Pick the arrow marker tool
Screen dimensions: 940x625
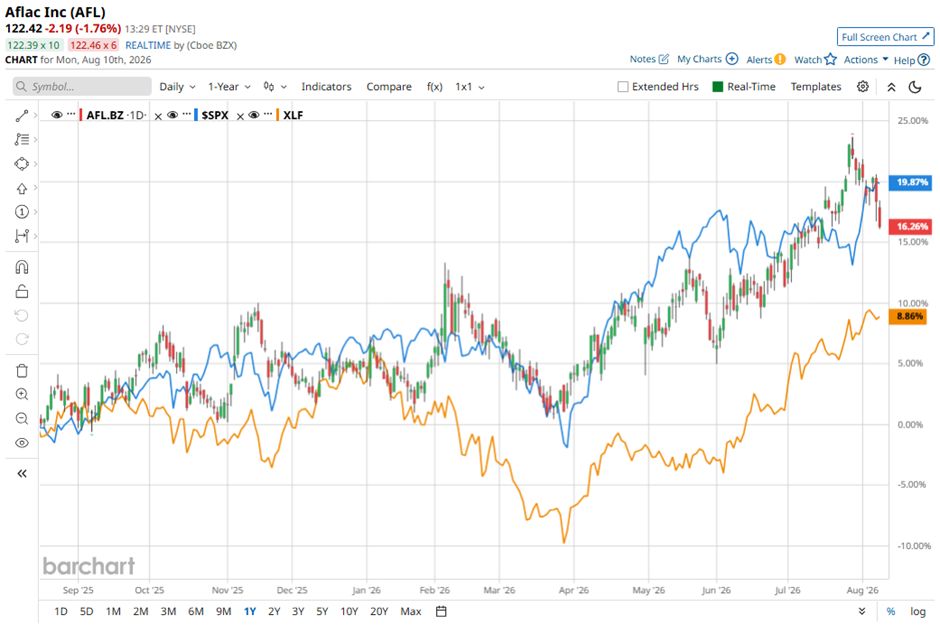click(22, 188)
